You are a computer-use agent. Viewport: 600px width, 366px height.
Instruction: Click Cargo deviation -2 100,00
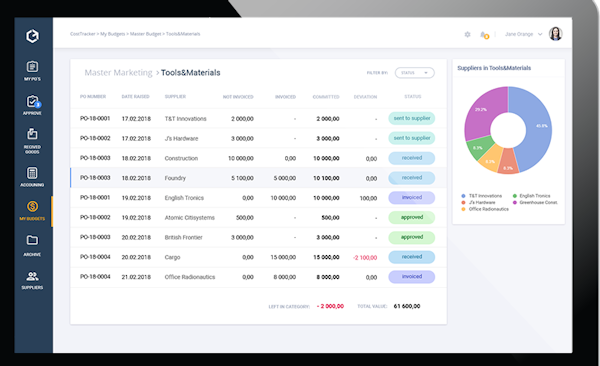point(365,258)
